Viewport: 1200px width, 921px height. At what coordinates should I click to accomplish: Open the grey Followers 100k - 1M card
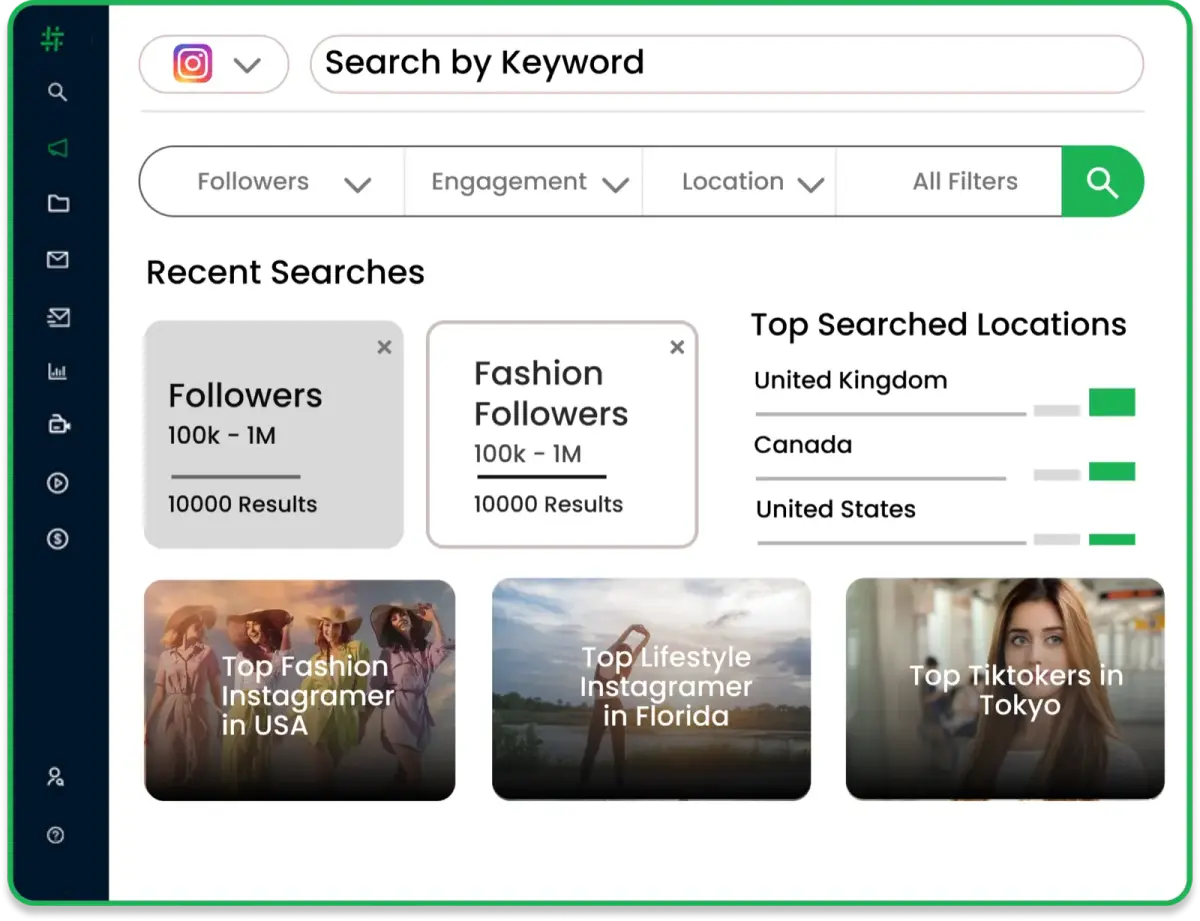tap(274, 434)
